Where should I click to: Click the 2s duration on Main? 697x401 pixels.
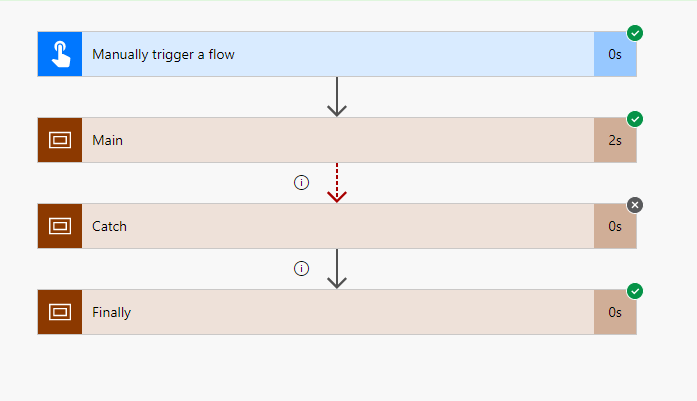click(x=615, y=140)
